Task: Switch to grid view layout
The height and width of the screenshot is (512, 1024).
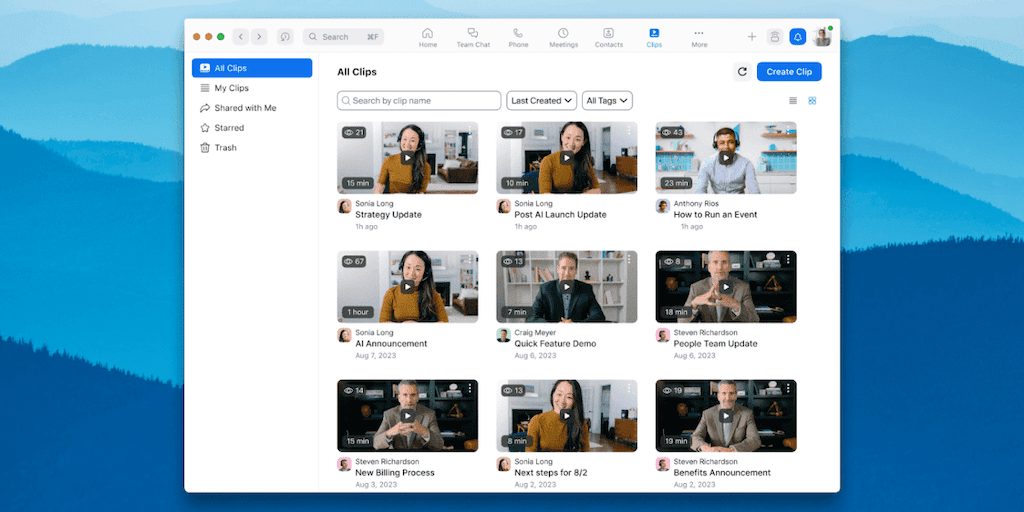Action: pos(812,101)
